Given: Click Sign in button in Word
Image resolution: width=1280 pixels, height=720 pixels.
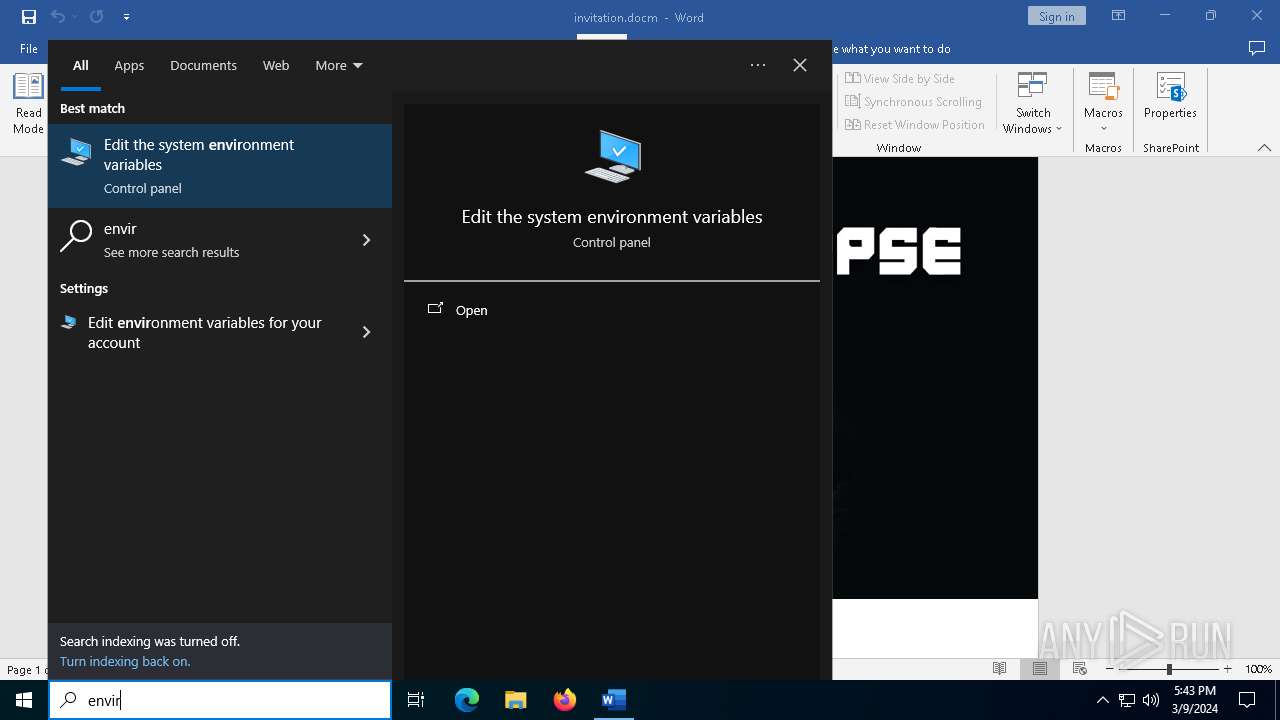Looking at the screenshot, I should click(x=1056, y=16).
